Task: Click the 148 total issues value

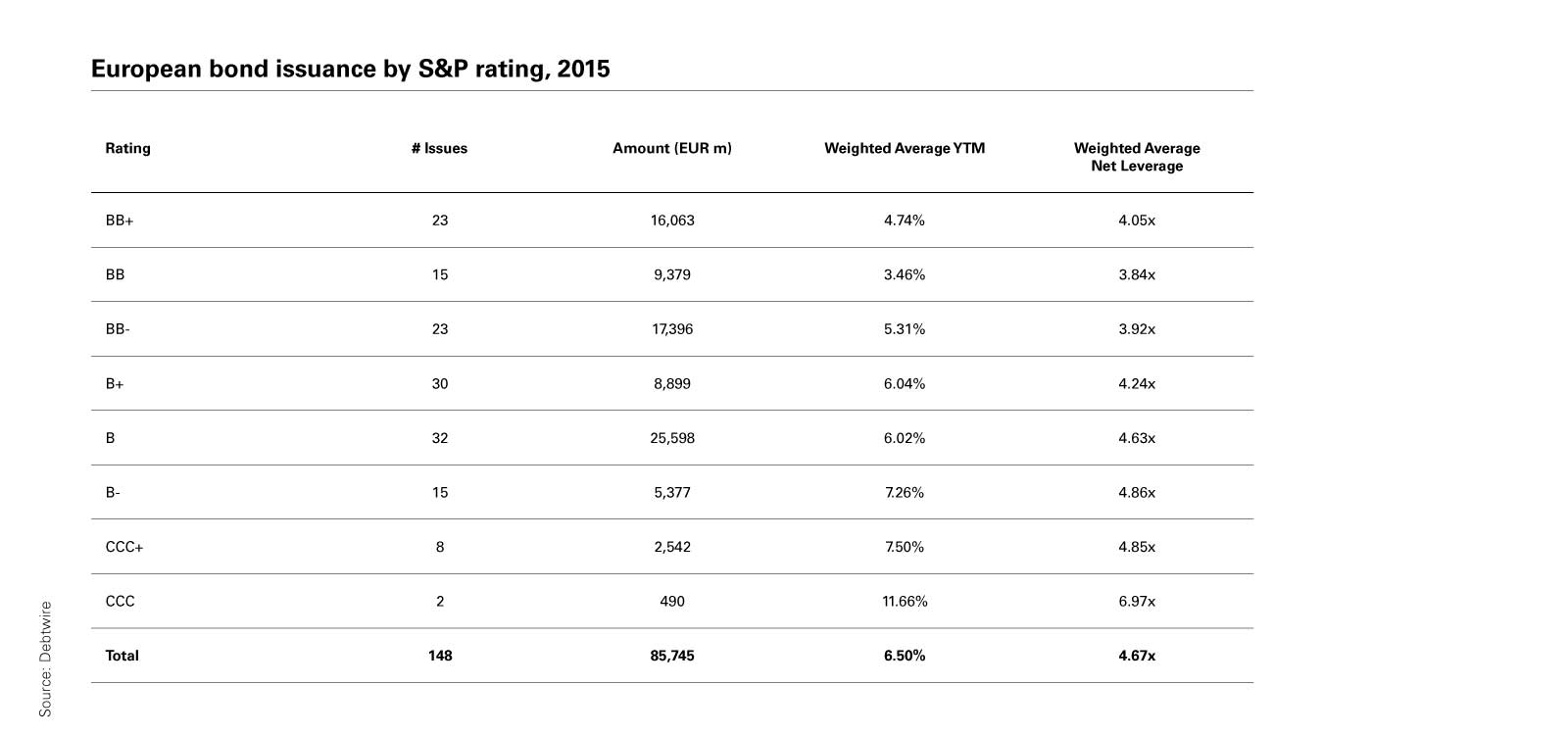Action: (x=440, y=656)
